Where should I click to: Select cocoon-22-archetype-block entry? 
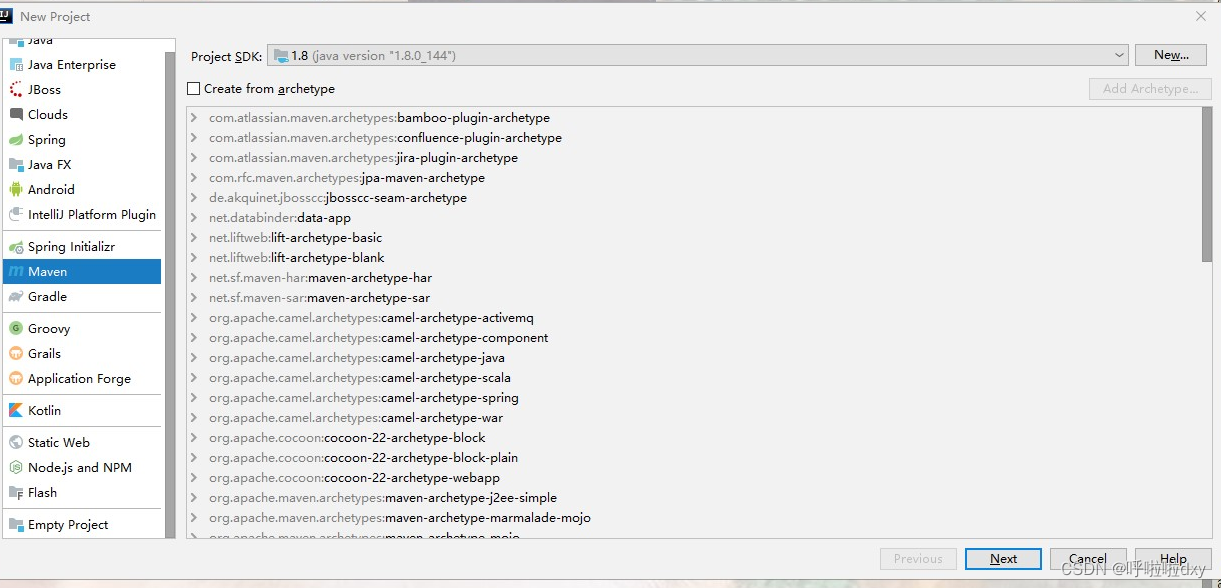[347, 437]
